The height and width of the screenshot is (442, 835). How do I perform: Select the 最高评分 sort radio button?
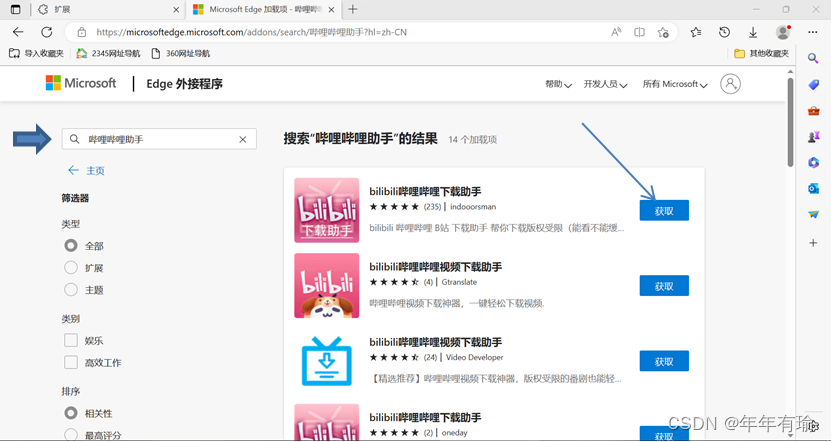click(71, 435)
